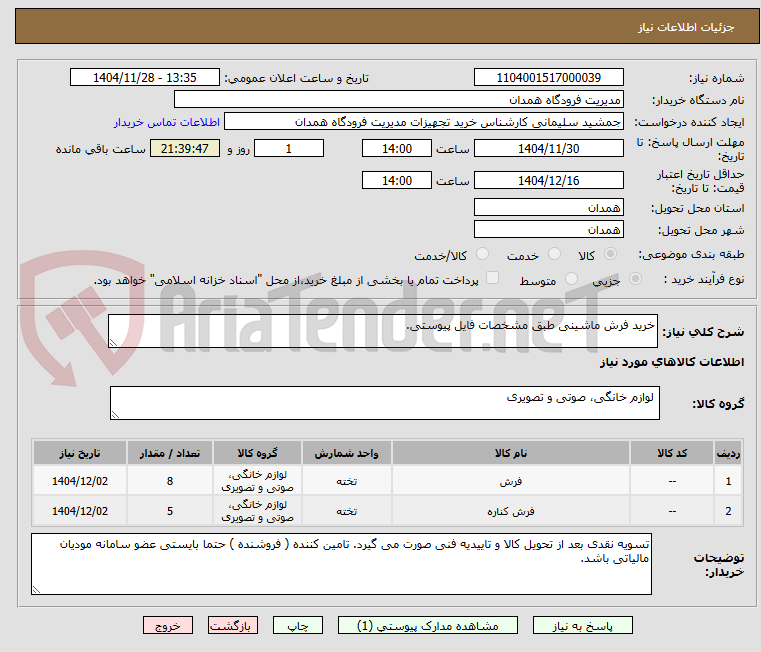Click the quantity cell showing 8

pos(170,481)
